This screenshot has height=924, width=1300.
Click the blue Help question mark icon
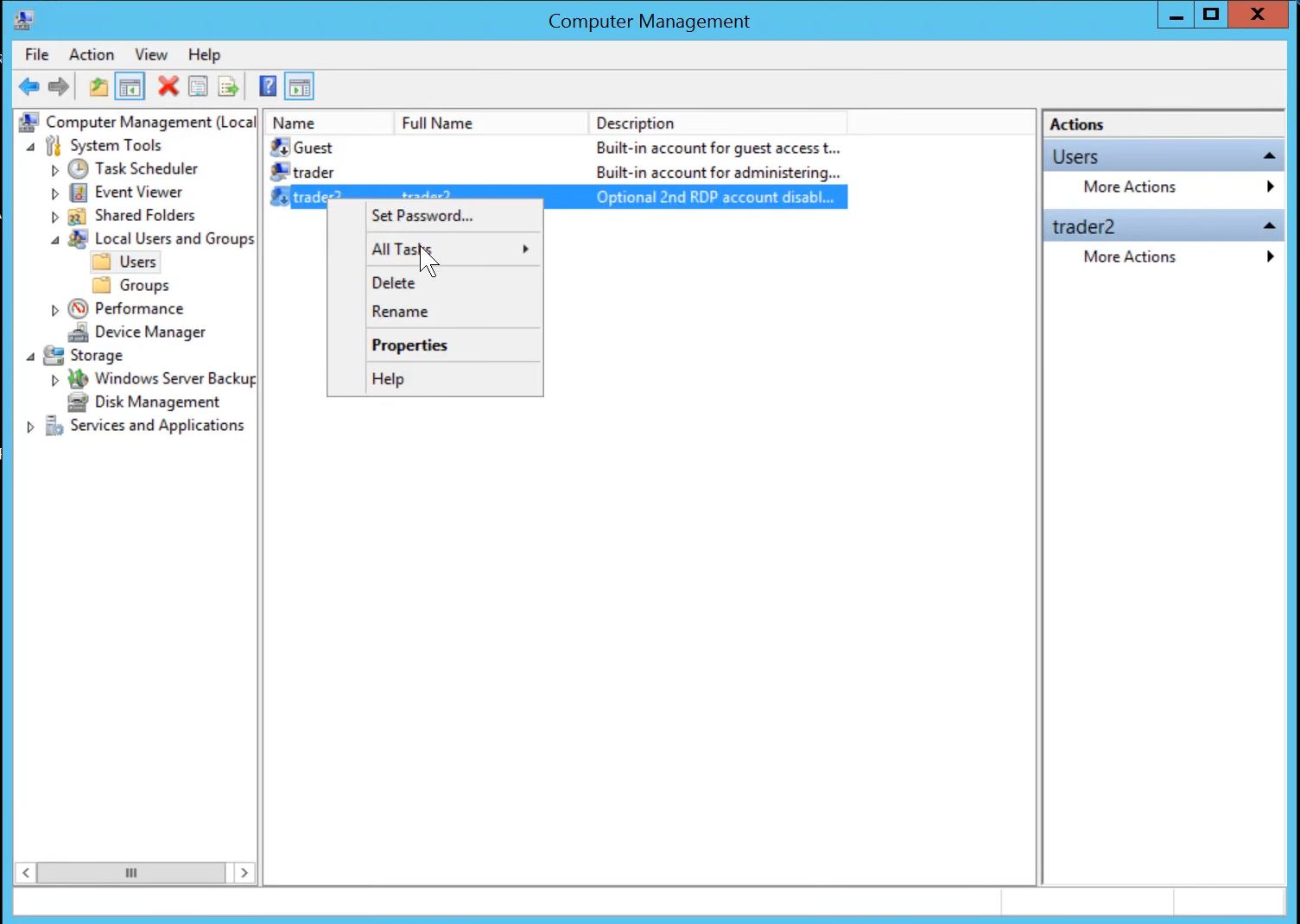(268, 86)
